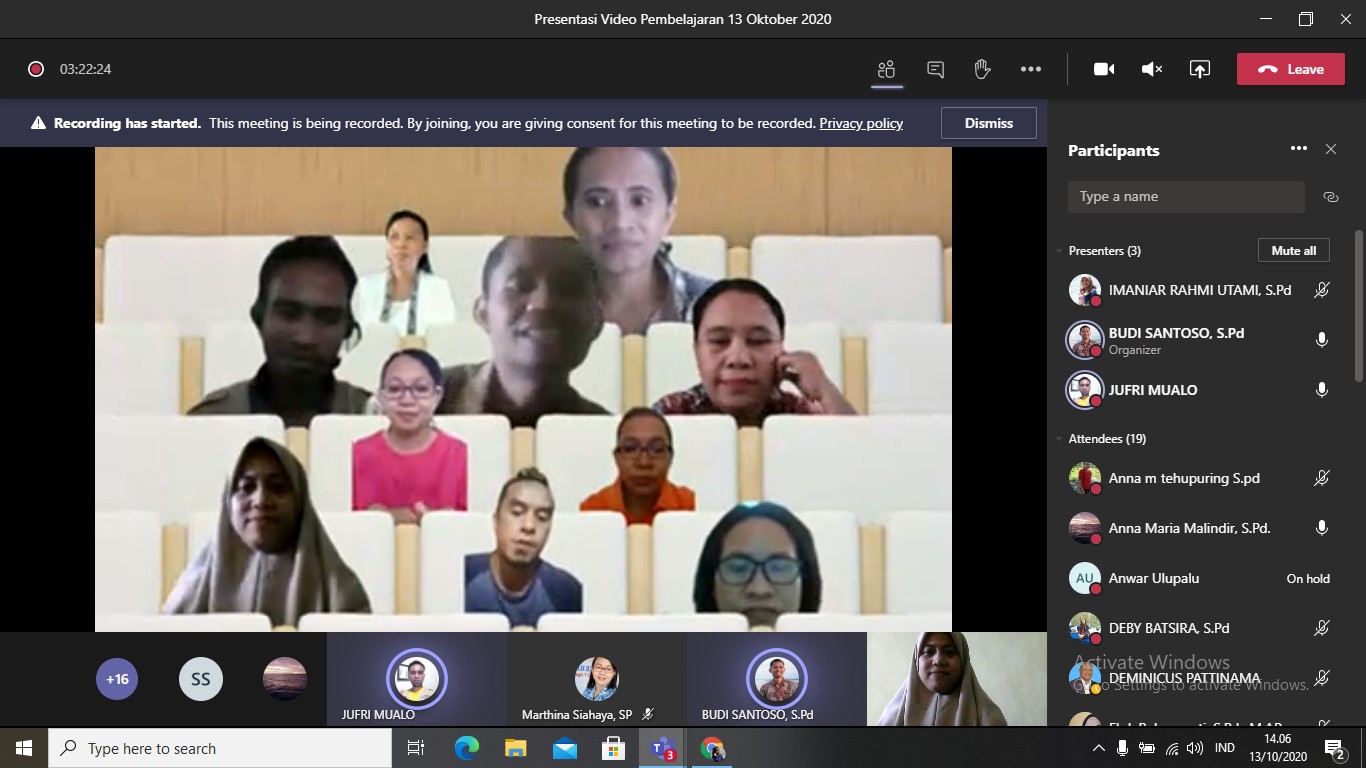Screen dimensions: 1366x768
Task: Click the self-view camera thumbnail
Action: pos(957,679)
